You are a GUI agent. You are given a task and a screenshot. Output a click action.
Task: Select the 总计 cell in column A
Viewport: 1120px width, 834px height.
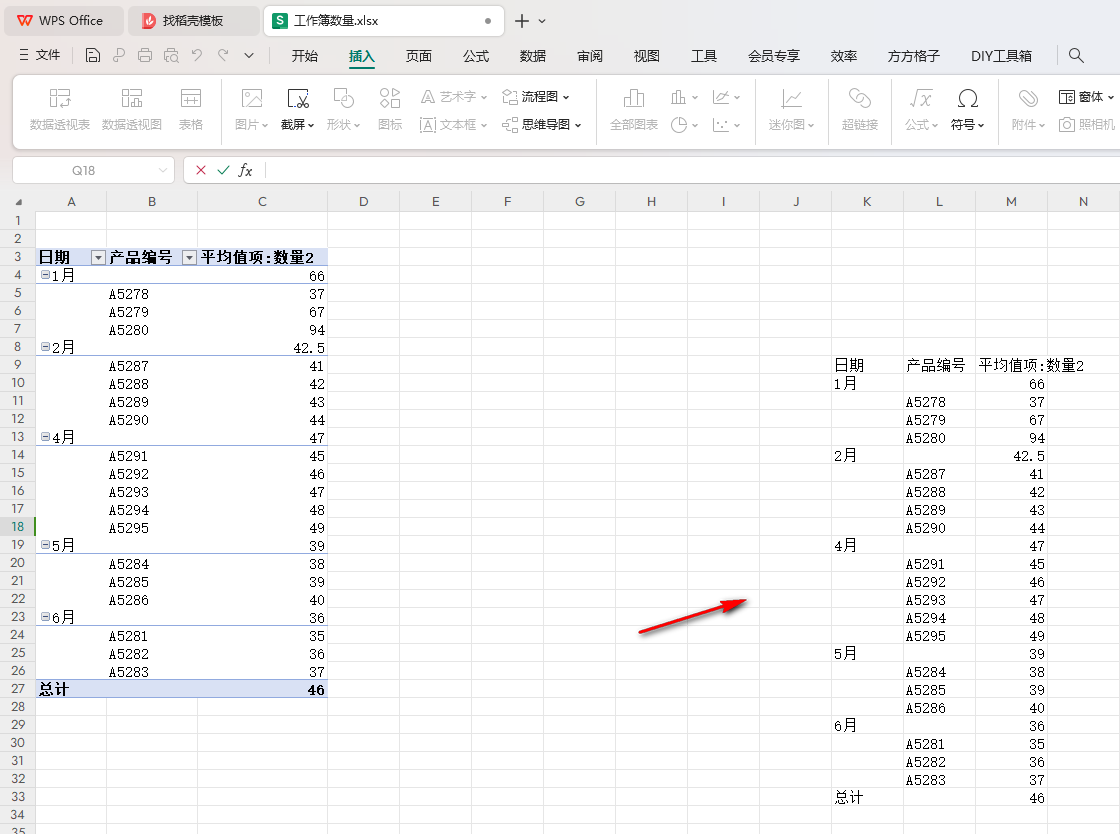(x=71, y=689)
